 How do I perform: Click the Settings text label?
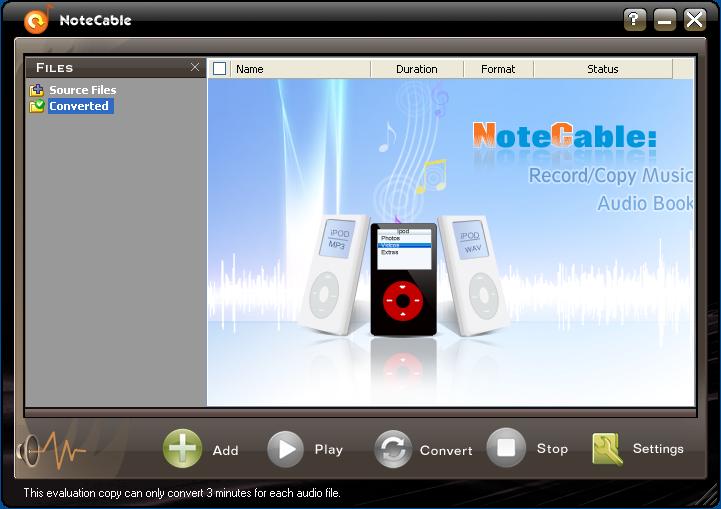pos(658,449)
